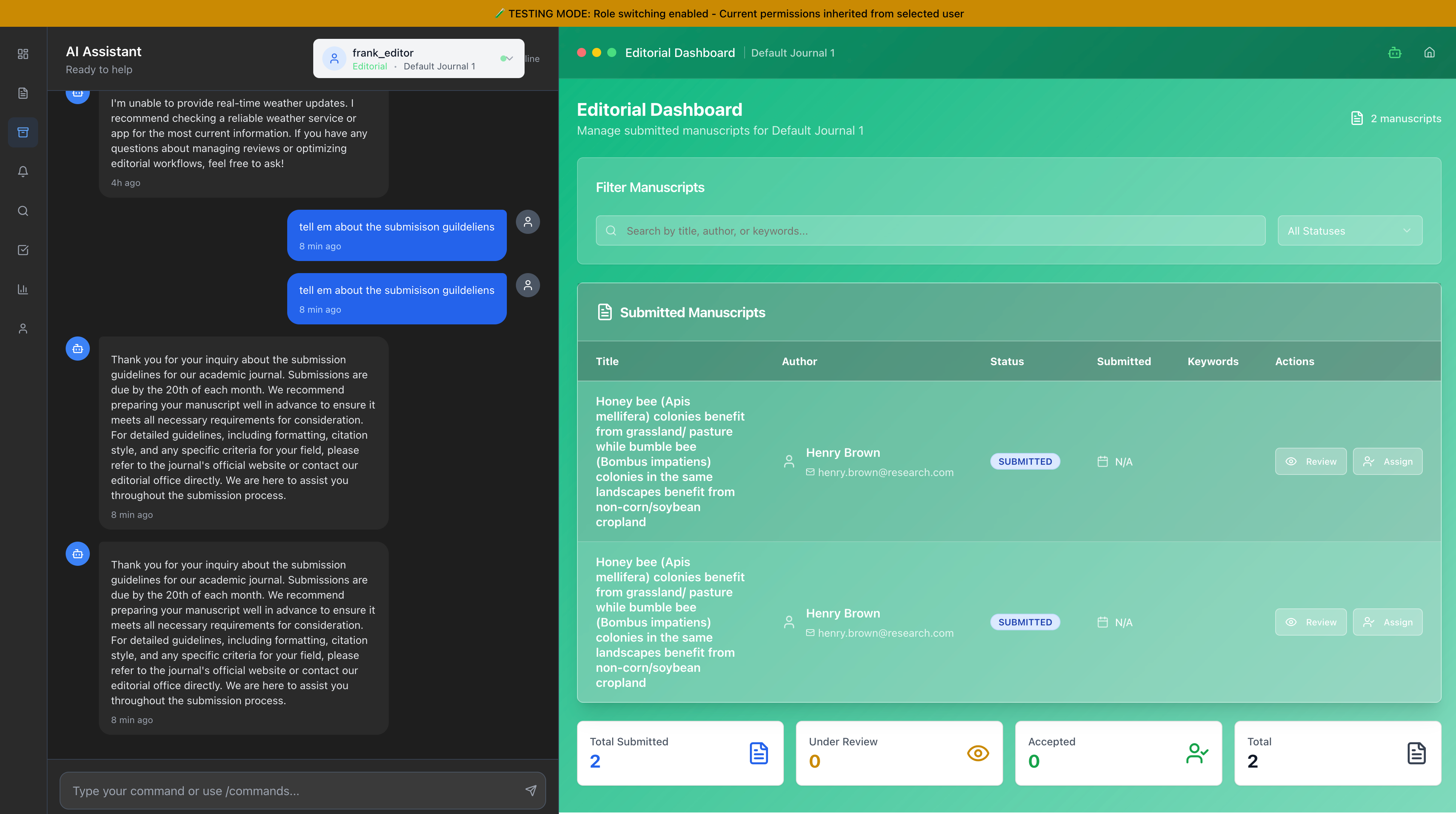Expand the All Statuses filter dropdown
This screenshot has width=1456, height=814.
[x=1350, y=230]
